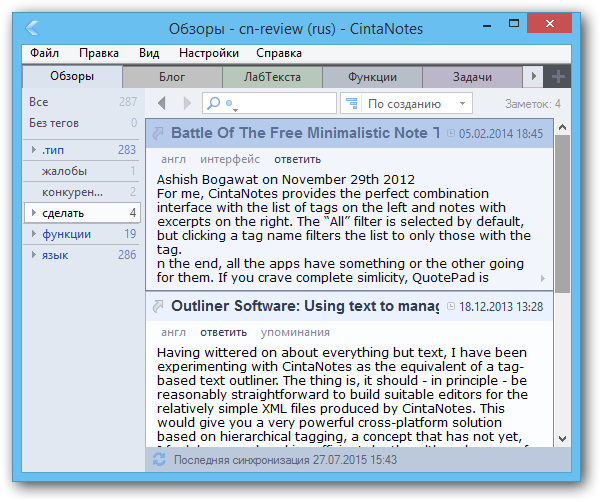Switch to the Блог tab

(172, 77)
